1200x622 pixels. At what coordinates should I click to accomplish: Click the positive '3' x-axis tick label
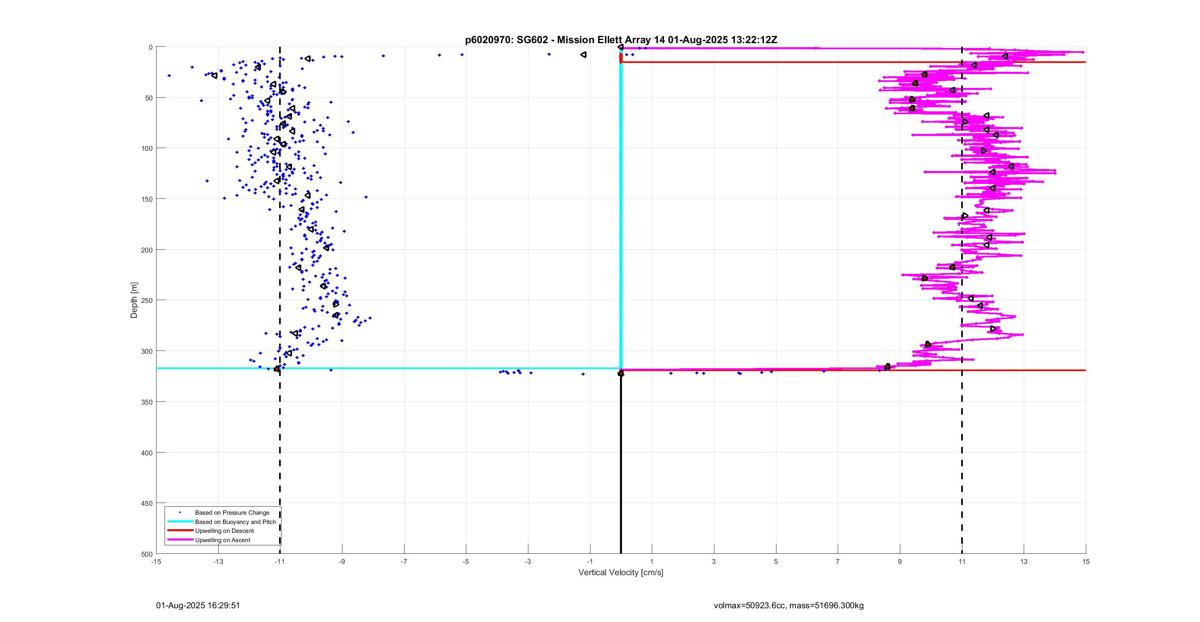pos(714,562)
